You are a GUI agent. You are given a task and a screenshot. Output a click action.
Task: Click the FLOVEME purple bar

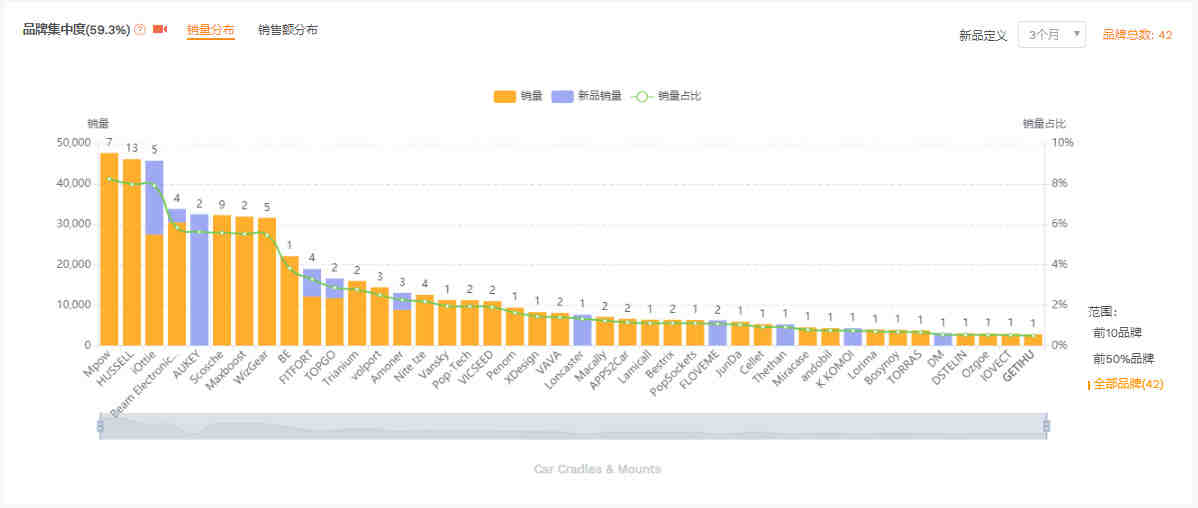[717, 333]
